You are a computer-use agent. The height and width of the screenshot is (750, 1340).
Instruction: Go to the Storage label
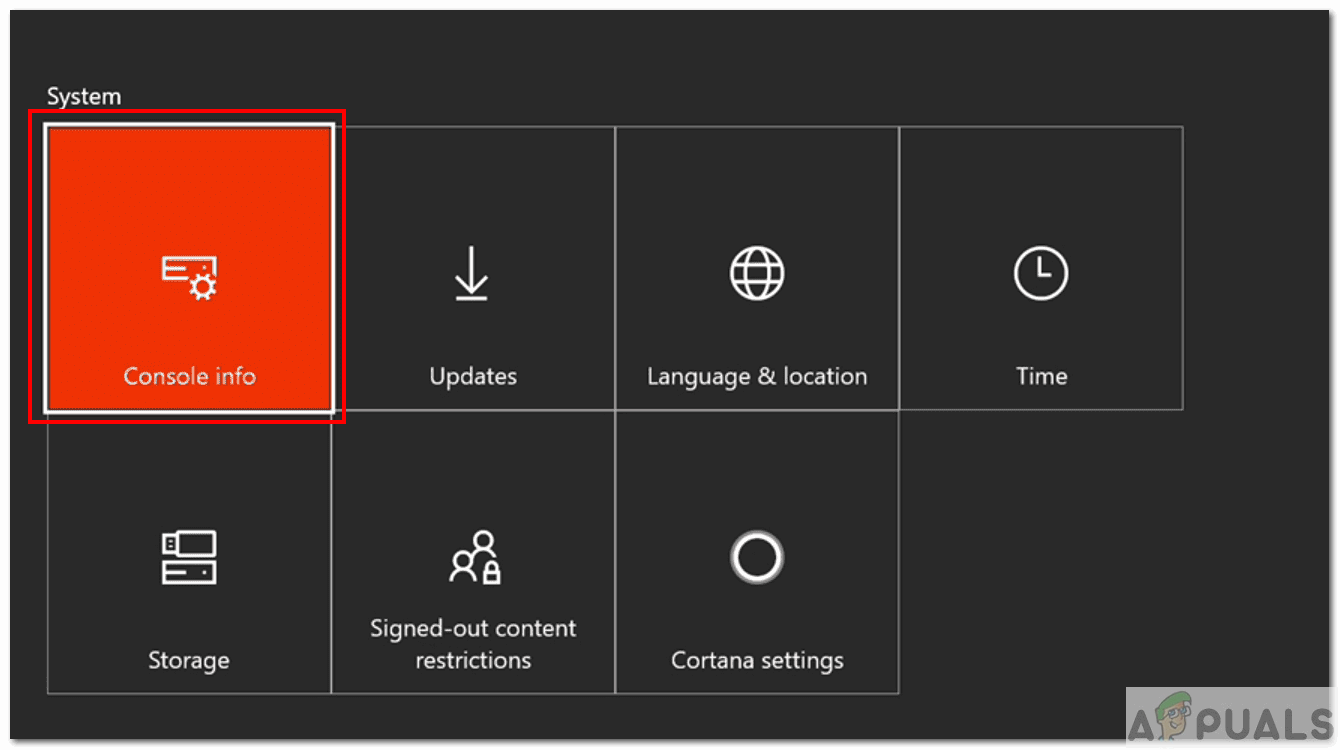(188, 660)
